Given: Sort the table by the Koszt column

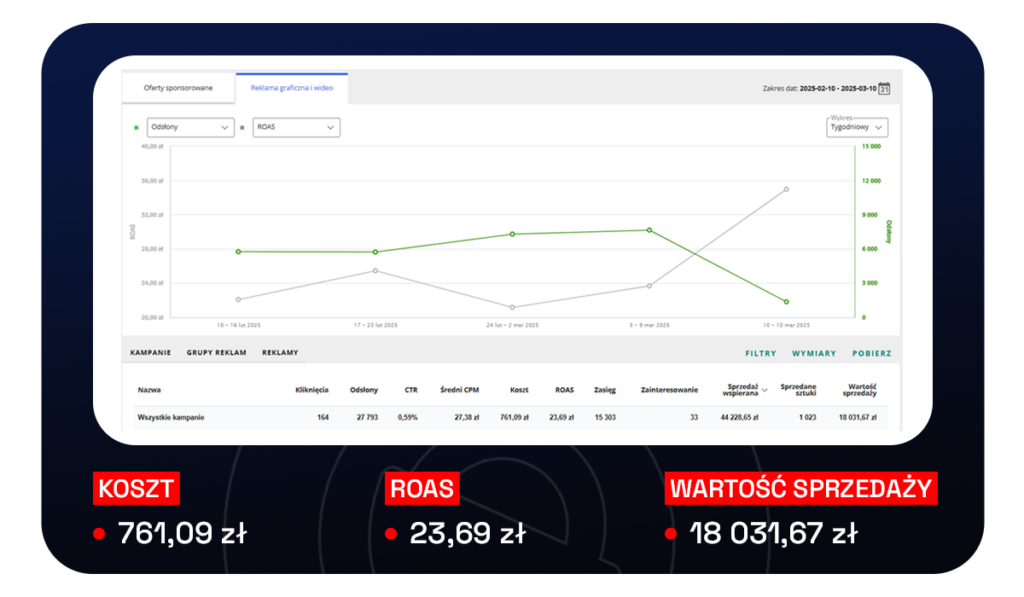Looking at the screenshot, I should point(518,390).
